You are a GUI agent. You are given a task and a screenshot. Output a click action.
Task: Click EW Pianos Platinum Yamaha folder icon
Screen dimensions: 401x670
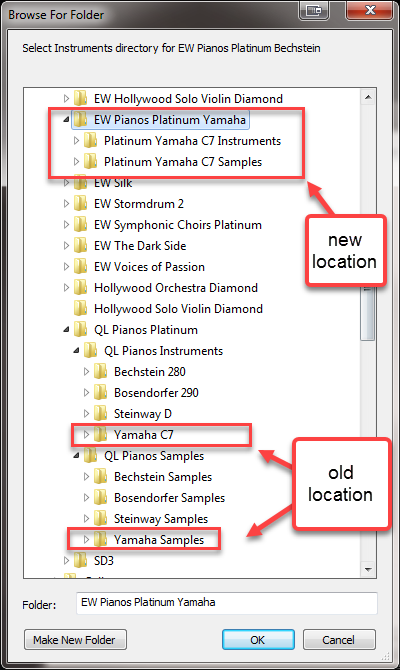80,119
